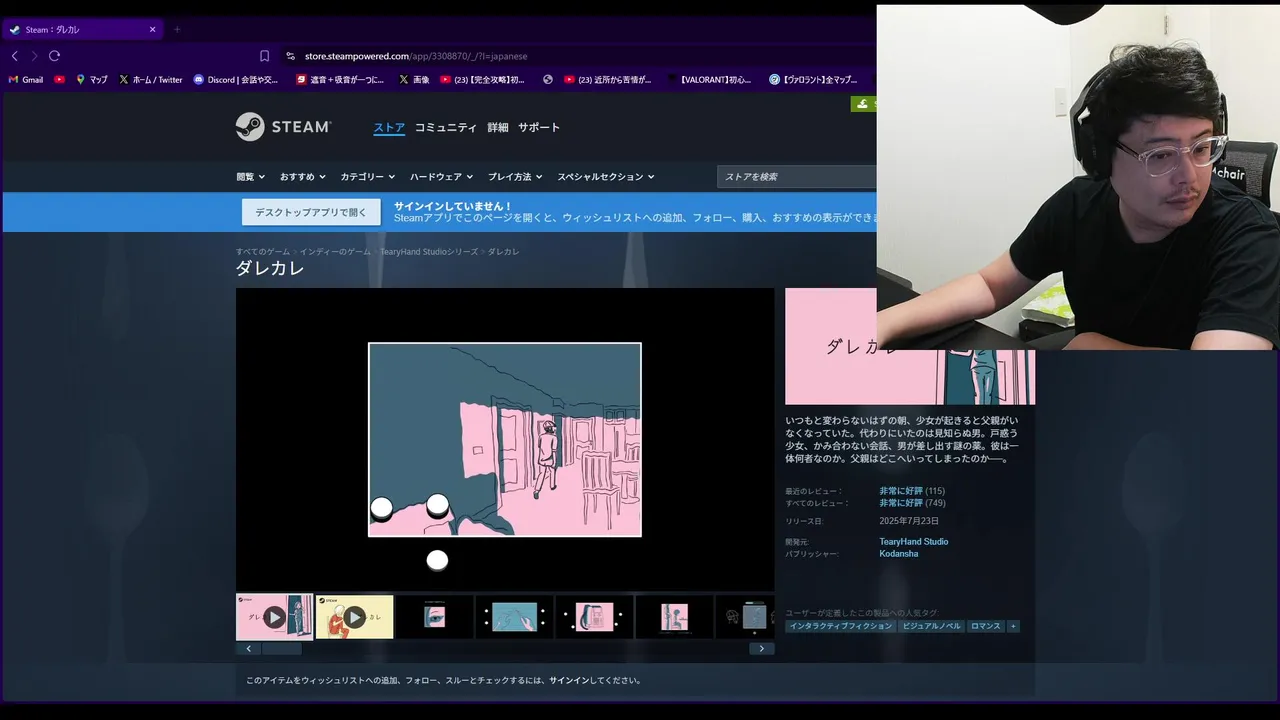Open recent reviews 非常に好評 (115) link
Screen dimensions: 1280x720
pos(912,491)
